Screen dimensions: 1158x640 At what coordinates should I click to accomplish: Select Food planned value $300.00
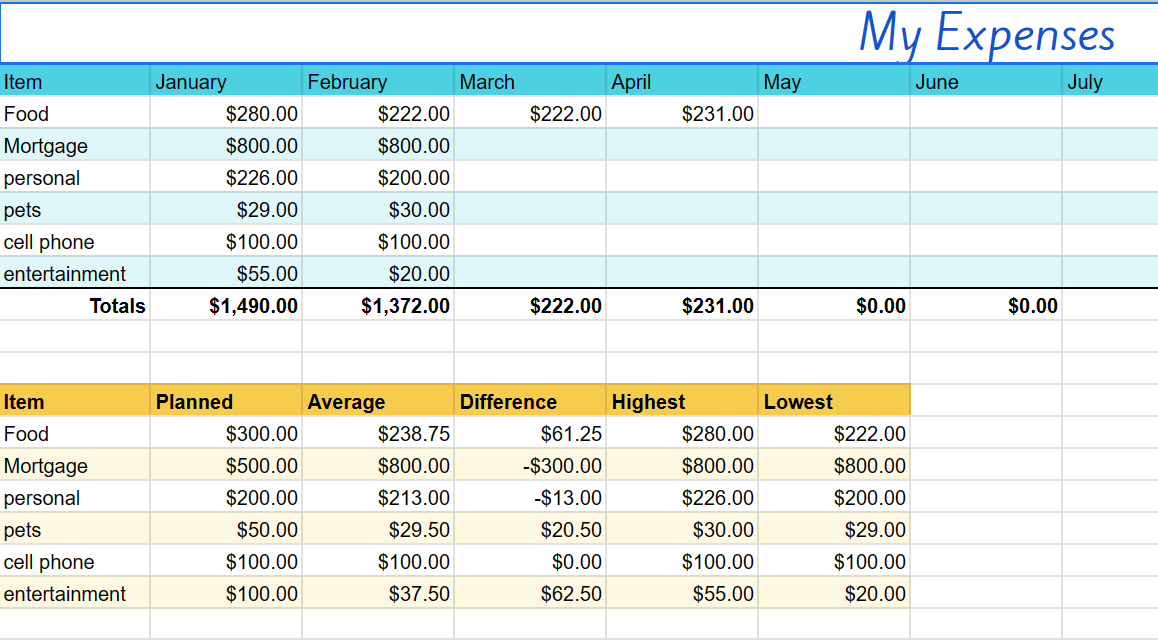pos(226,433)
